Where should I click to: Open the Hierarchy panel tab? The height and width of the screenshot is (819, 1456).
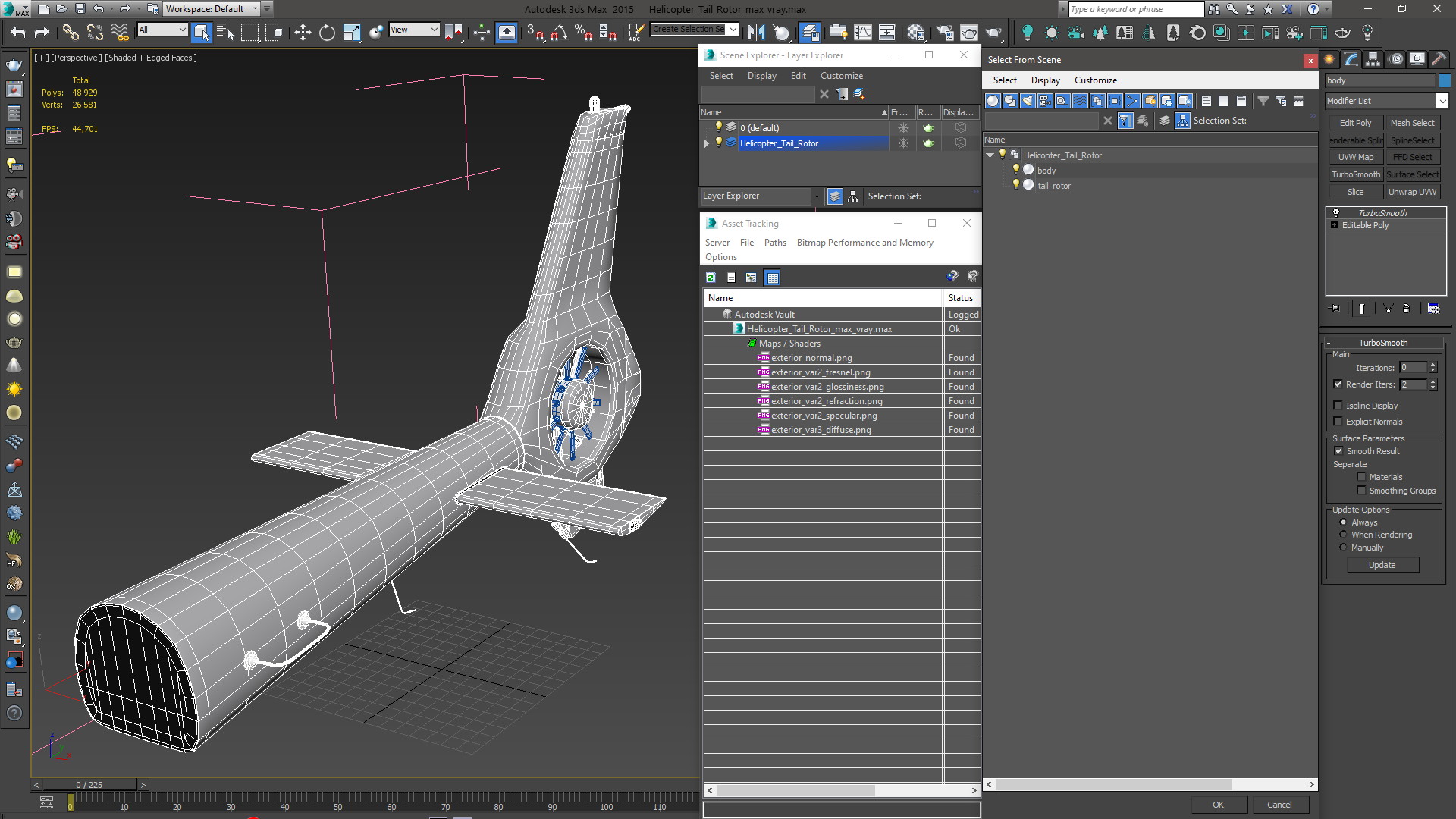(x=1373, y=59)
